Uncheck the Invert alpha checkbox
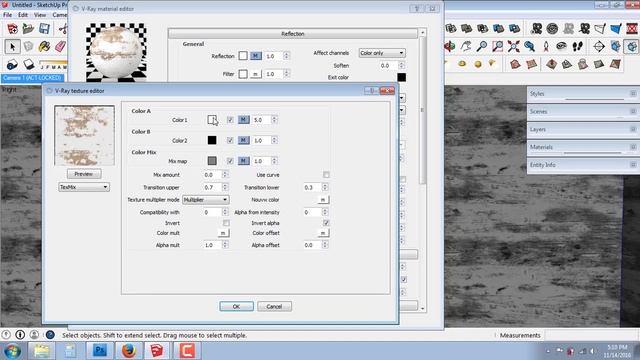The width and height of the screenshot is (640, 360). click(x=326, y=223)
